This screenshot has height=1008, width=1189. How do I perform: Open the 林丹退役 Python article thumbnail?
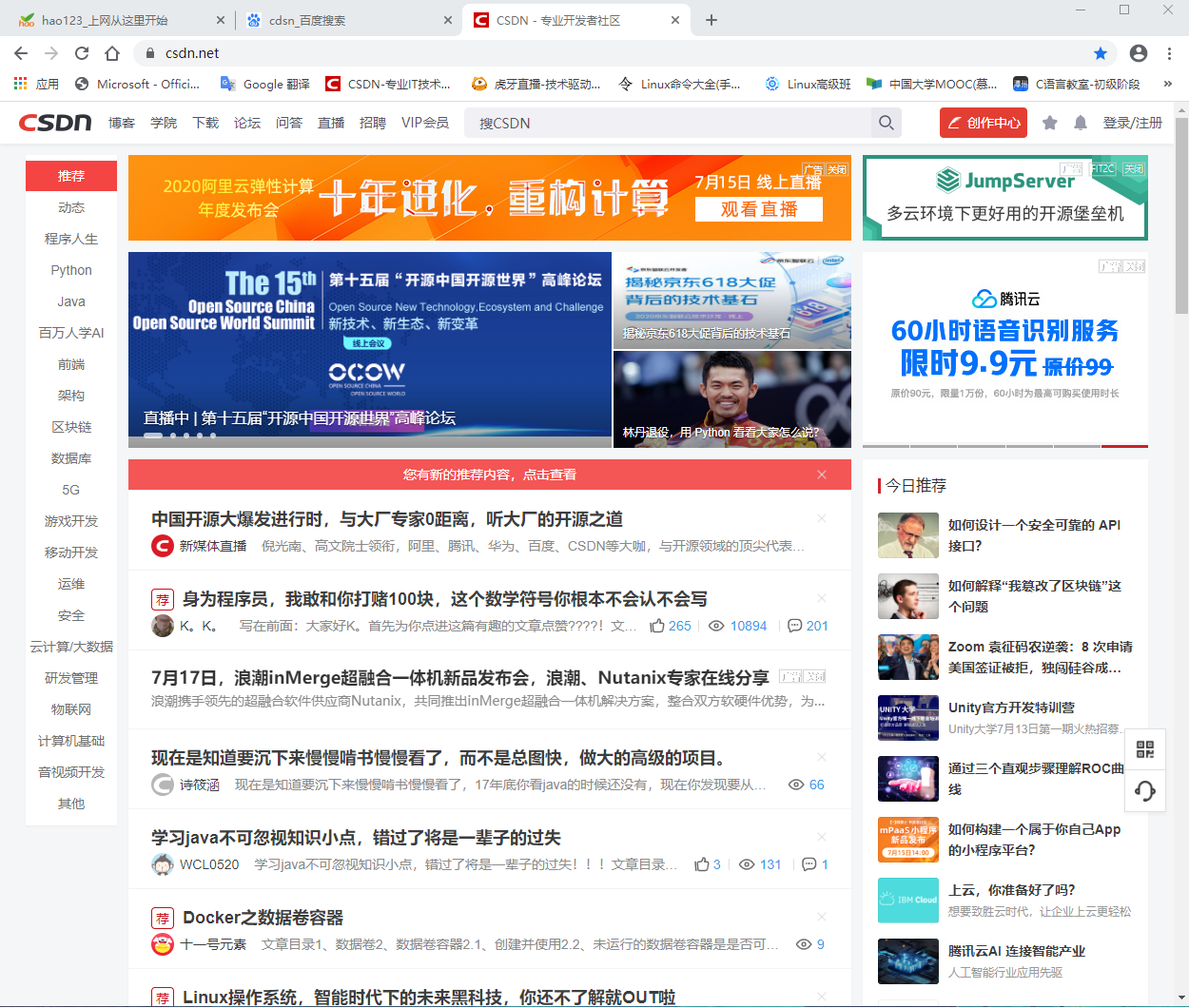coord(732,399)
